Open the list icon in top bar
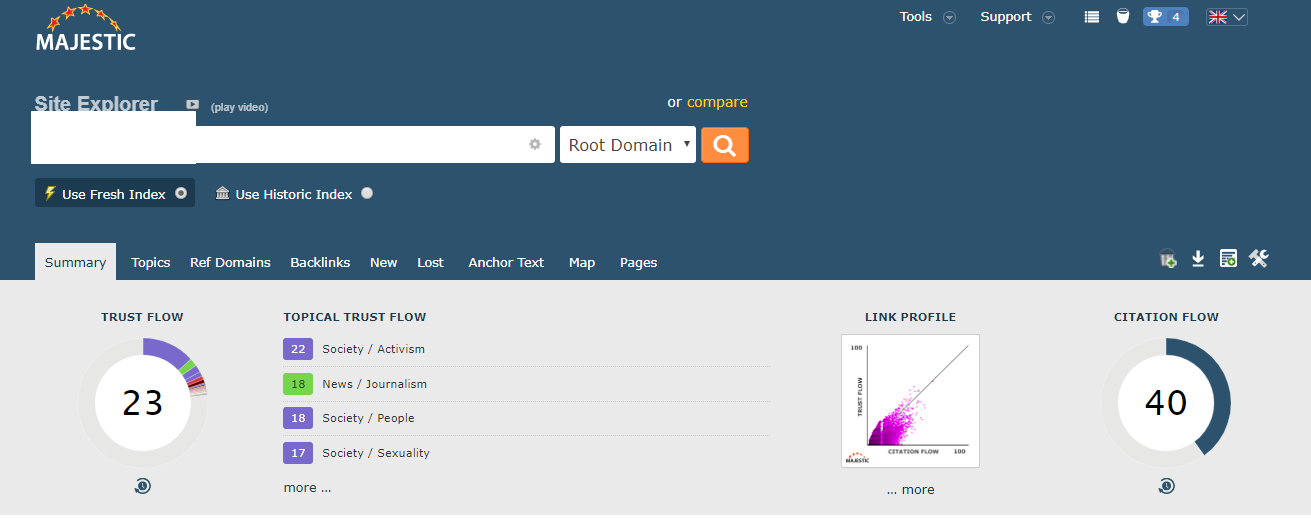 [x=1092, y=17]
